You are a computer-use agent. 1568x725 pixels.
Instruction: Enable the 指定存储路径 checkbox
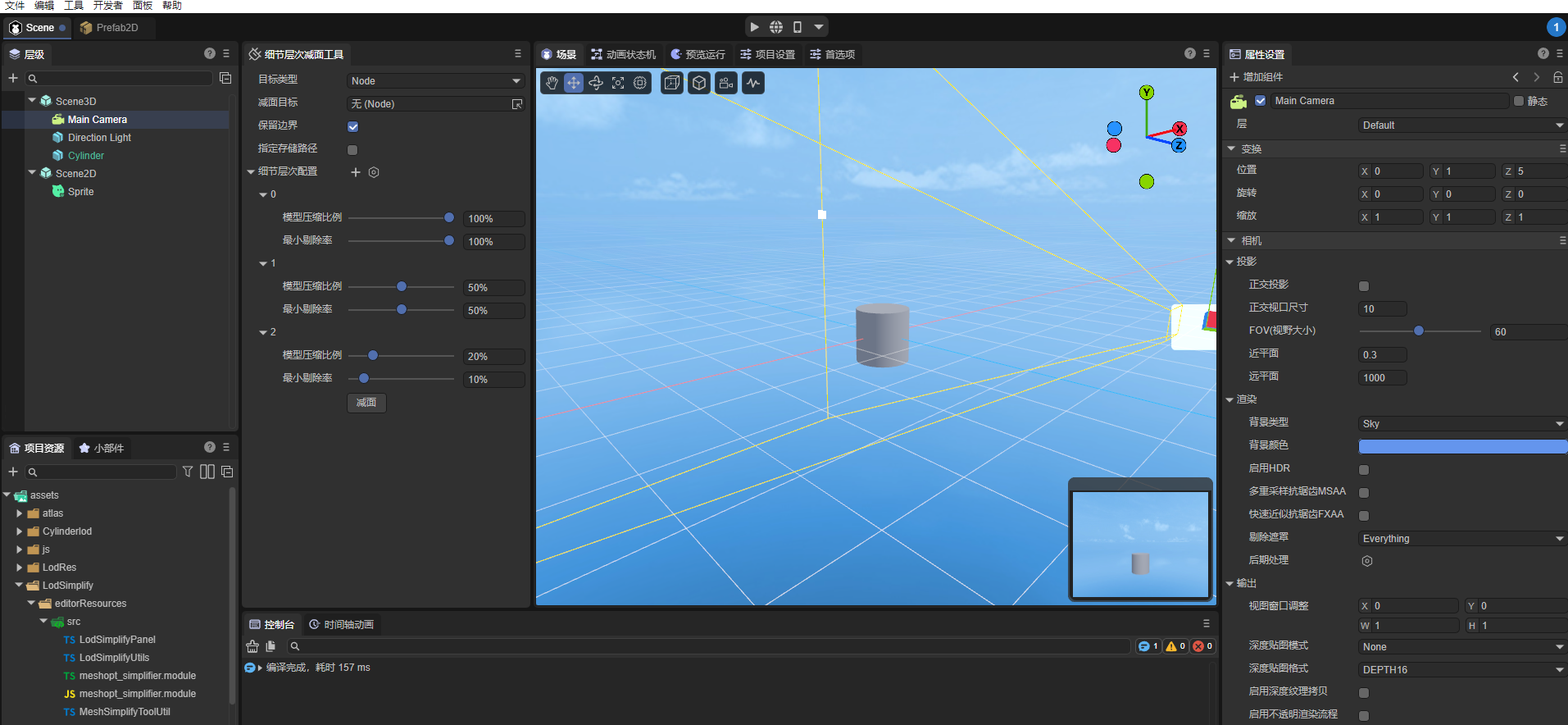click(352, 149)
